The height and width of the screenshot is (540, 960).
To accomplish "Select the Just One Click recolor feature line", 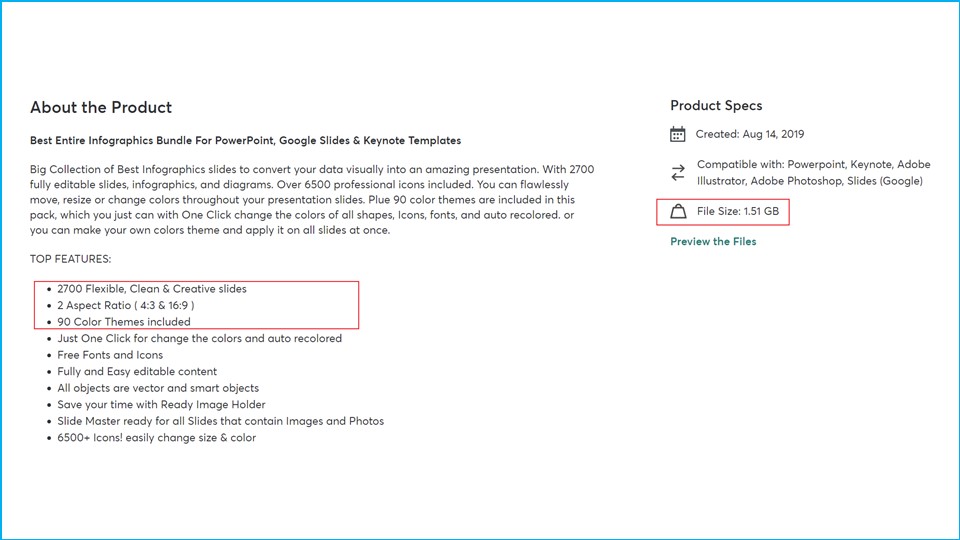I will coord(199,338).
